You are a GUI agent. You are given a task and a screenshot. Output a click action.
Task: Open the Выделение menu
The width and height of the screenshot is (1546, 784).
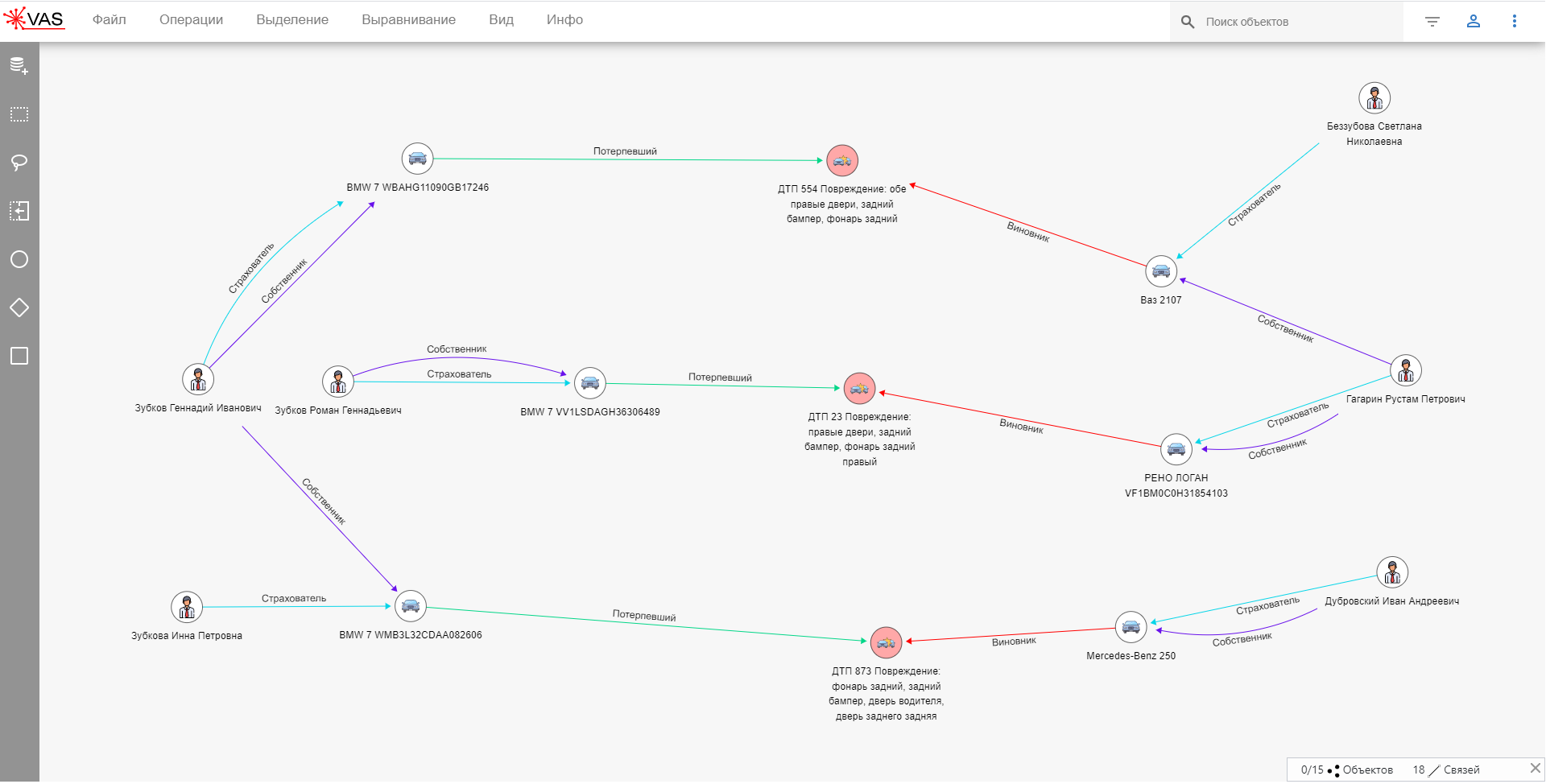[292, 20]
